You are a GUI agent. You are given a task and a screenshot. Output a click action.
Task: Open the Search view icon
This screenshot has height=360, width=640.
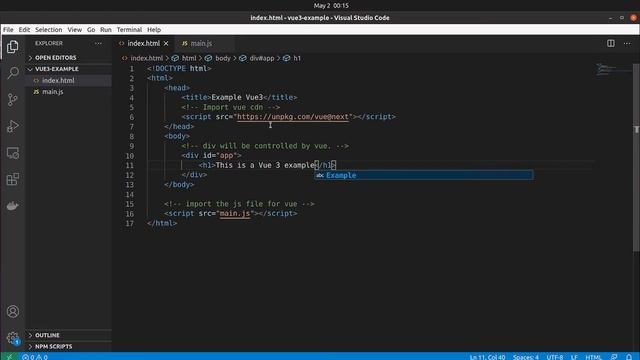(x=13, y=73)
